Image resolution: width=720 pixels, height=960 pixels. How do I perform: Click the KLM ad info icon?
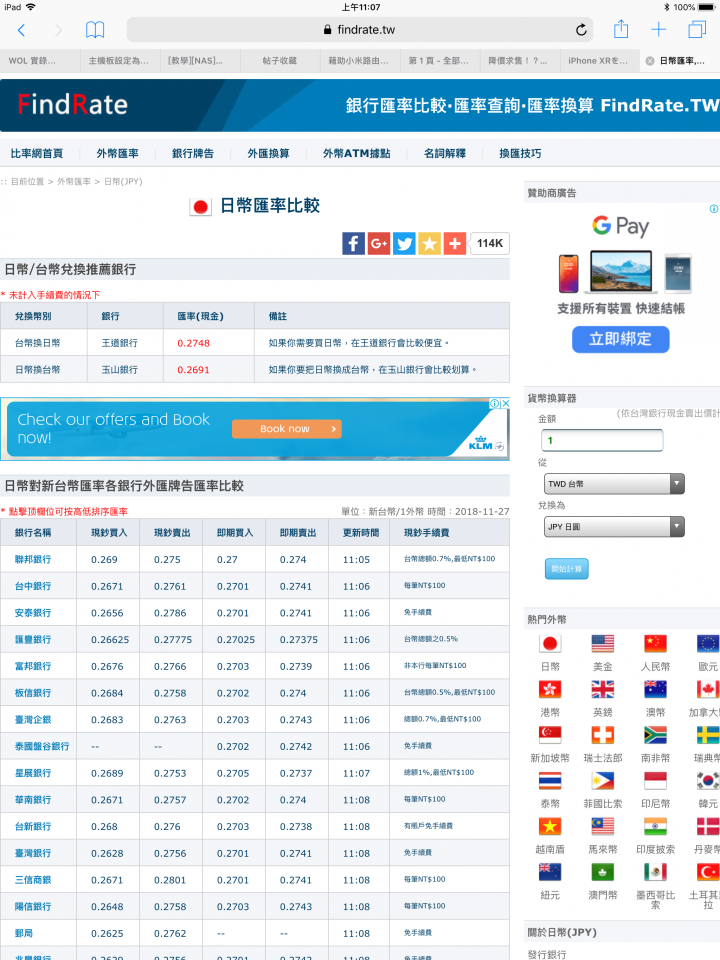pyautogui.click(x=495, y=403)
